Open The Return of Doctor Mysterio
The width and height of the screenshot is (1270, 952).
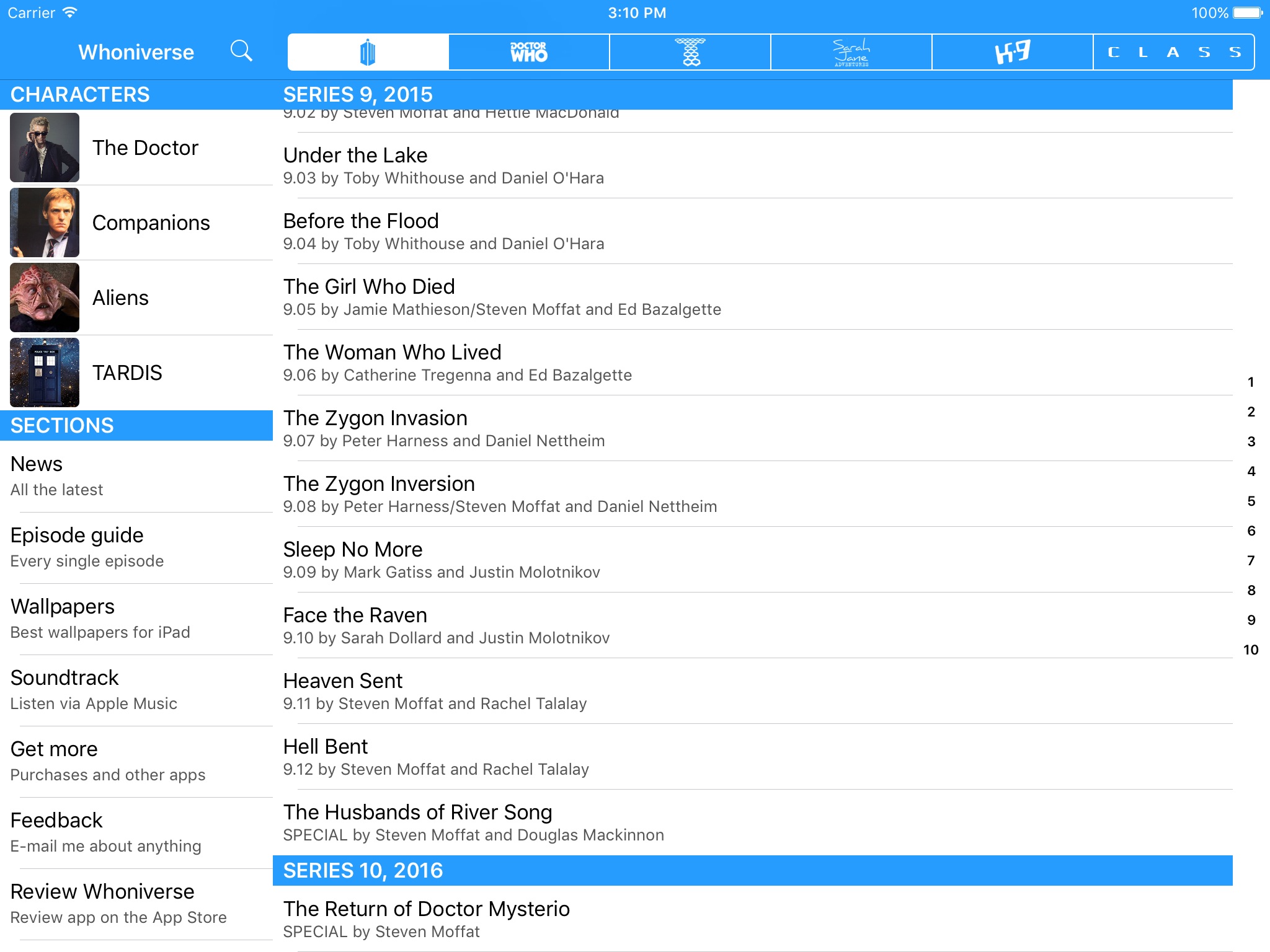753,919
